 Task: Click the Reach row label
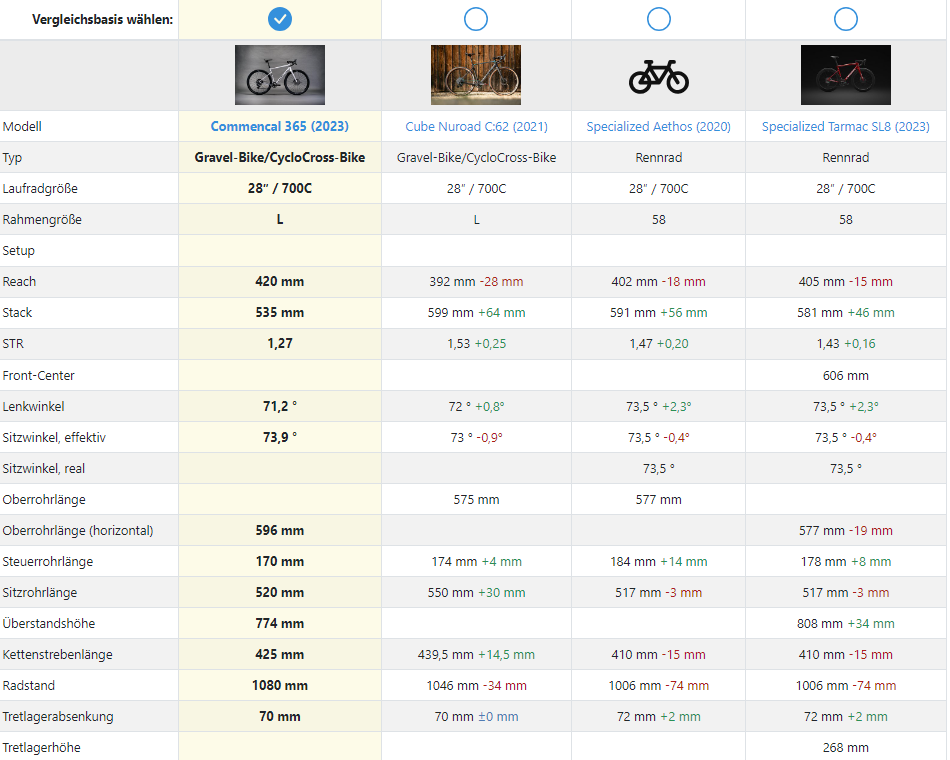click(x=18, y=282)
